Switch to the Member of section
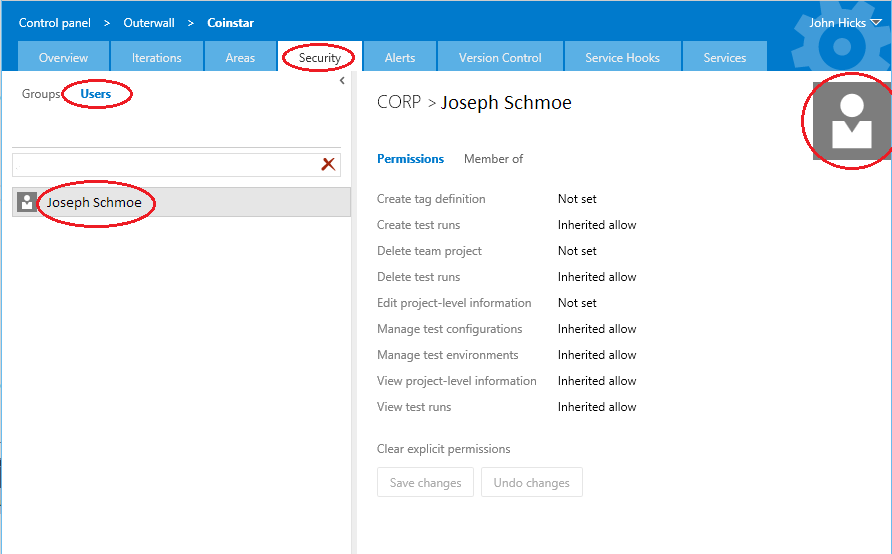Viewport: 892px width, 554px height. point(493,159)
